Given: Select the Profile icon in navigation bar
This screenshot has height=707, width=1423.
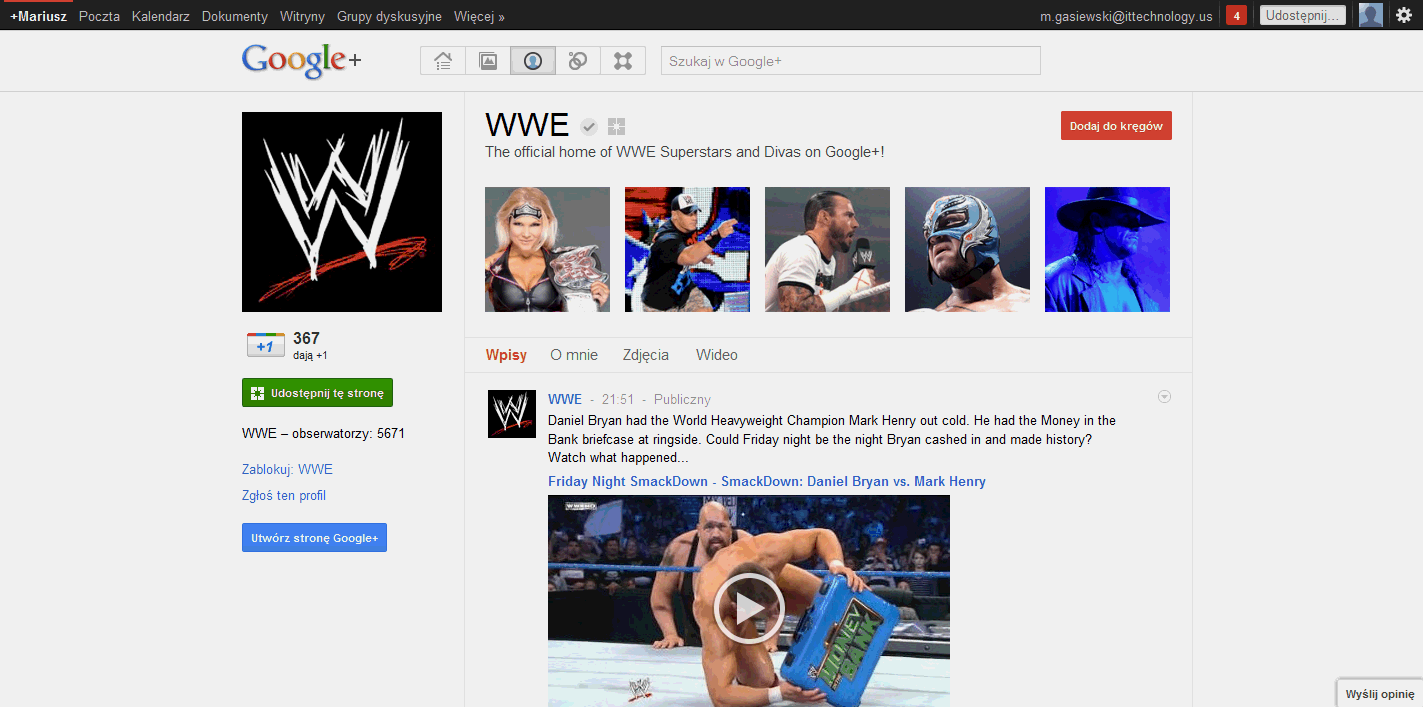Looking at the screenshot, I should point(533,61).
